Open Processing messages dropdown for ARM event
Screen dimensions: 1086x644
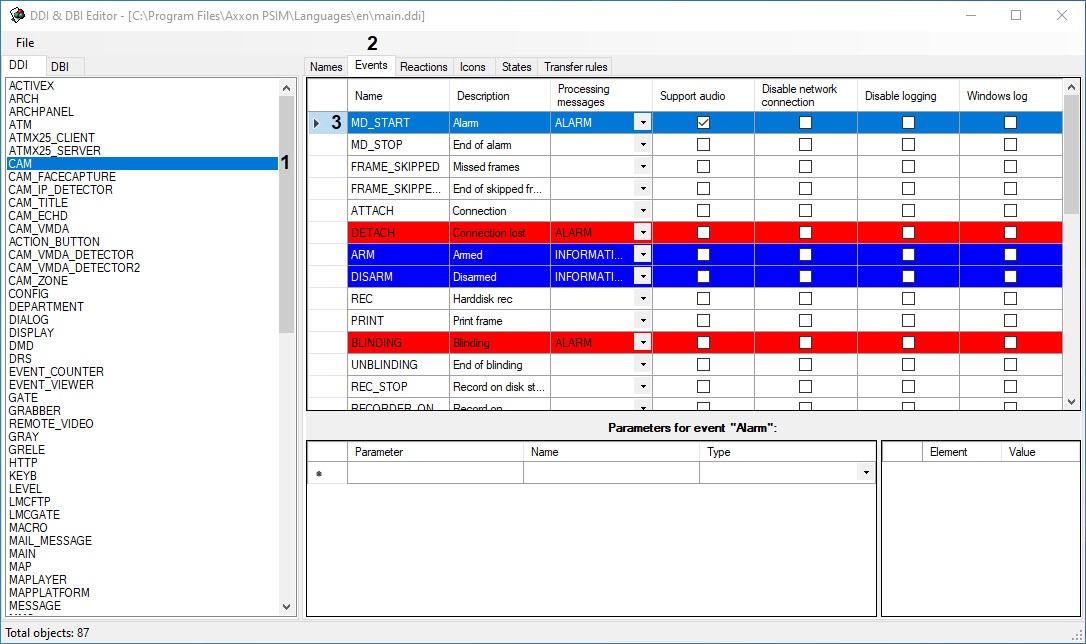[x=642, y=255]
